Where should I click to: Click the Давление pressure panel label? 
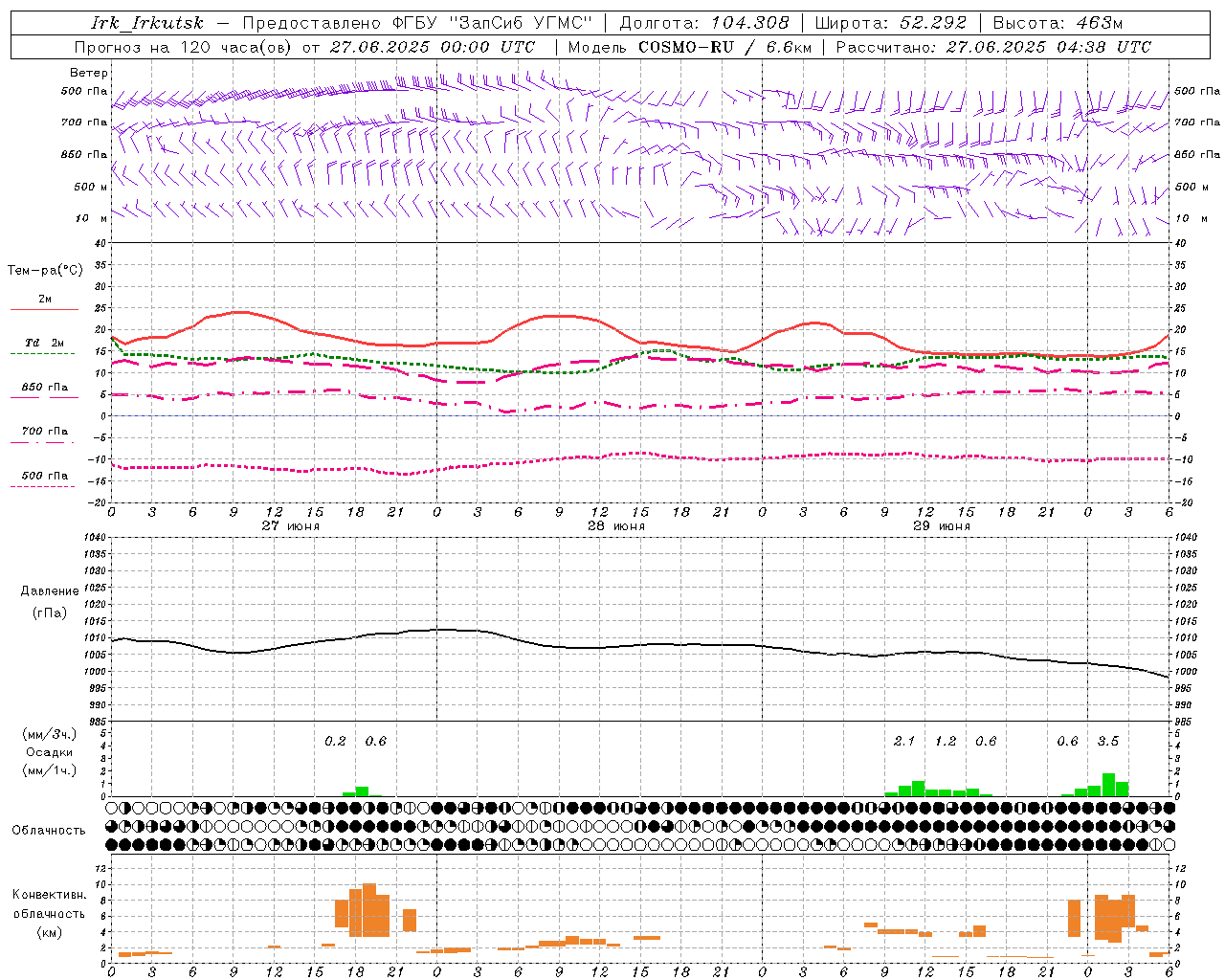click(50, 591)
